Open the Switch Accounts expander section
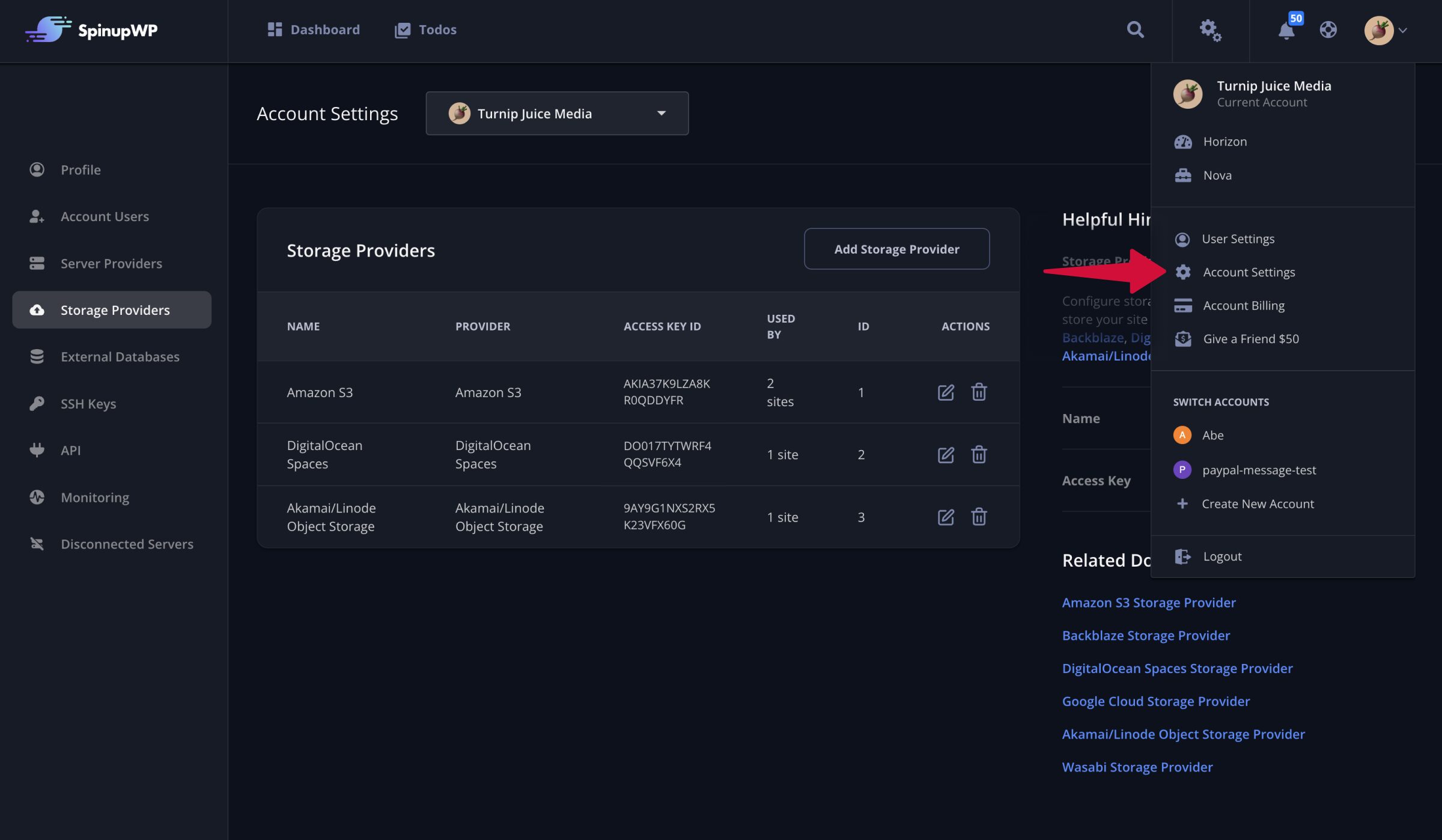Viewport: 1442px width, 840px height. pyautogui.click(x=1221, y=402)
